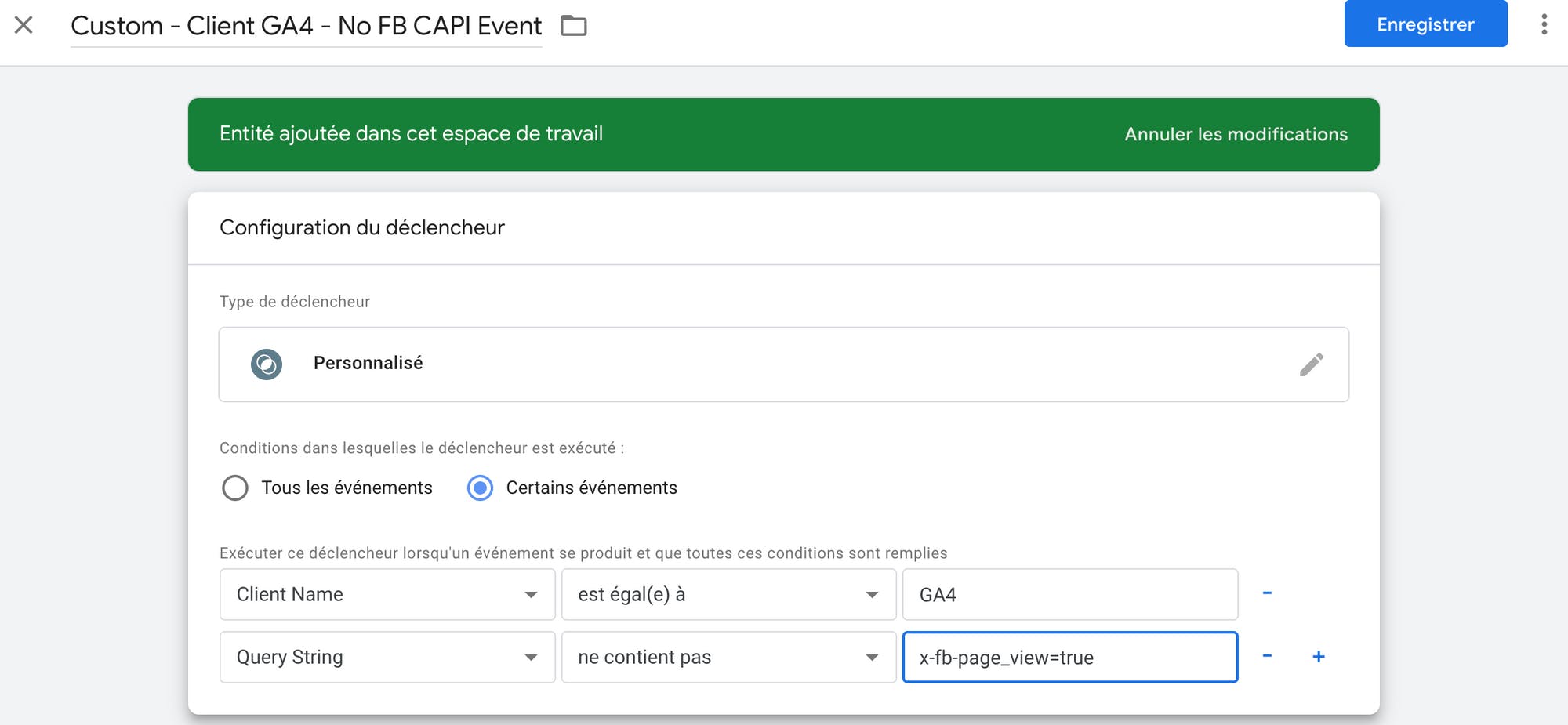Click the Enregistrer button
The width and height of the screenshot is (1568, 725).
click(1425, 24)
